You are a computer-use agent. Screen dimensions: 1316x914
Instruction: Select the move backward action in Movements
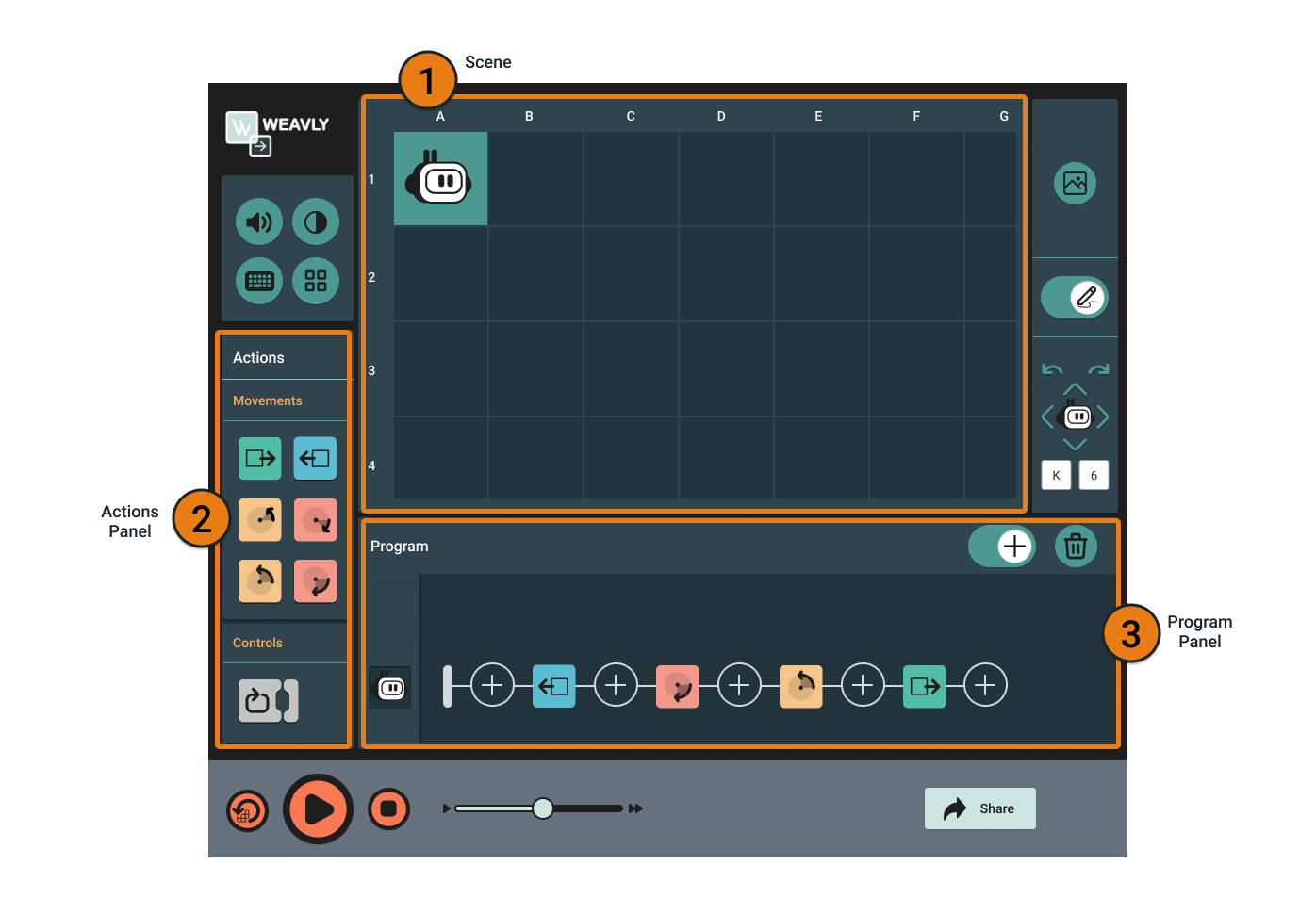click(315, 458)
